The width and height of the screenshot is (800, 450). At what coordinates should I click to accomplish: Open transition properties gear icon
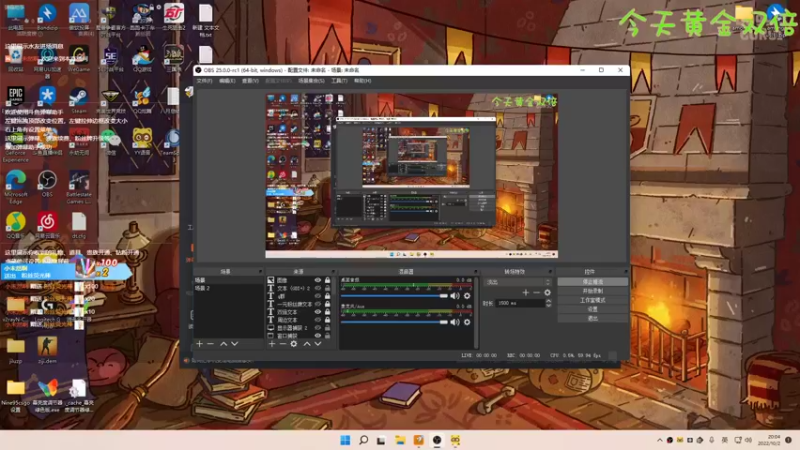pyautogui.click(x=547, y=292)
